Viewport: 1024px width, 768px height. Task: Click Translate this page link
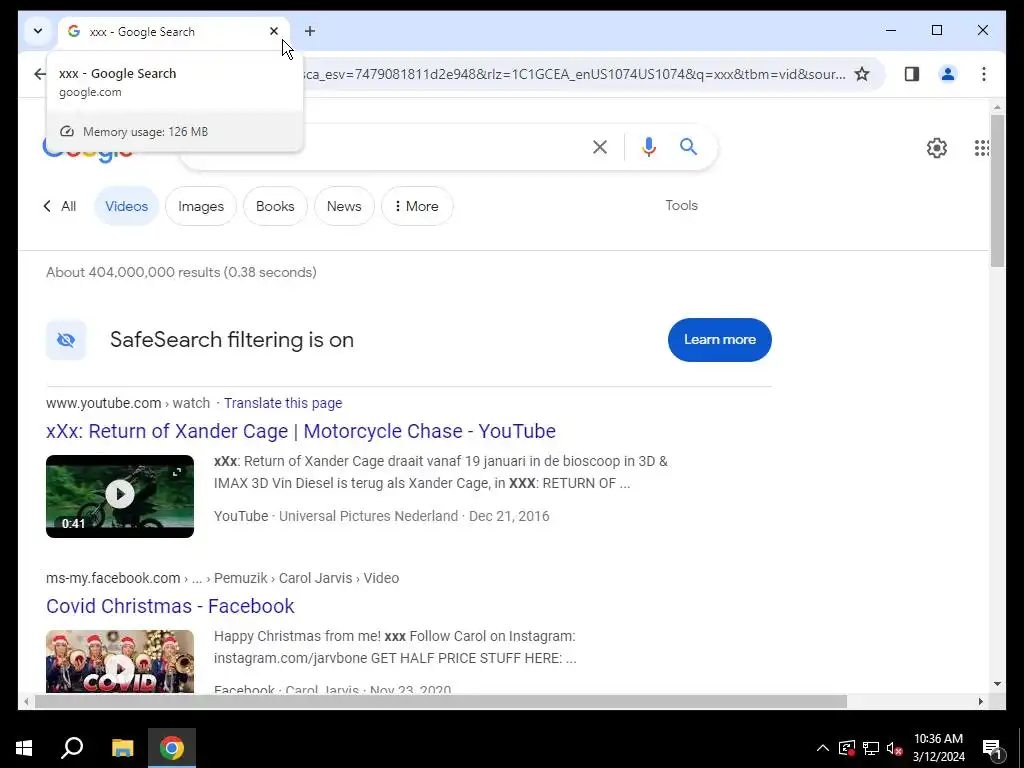283,403
